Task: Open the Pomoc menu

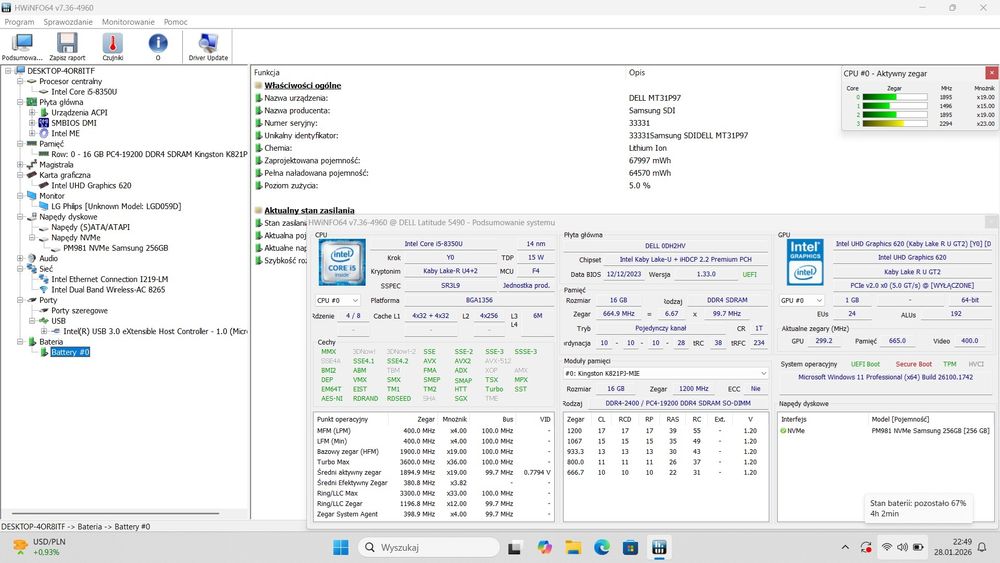Action: click(175, 22)
